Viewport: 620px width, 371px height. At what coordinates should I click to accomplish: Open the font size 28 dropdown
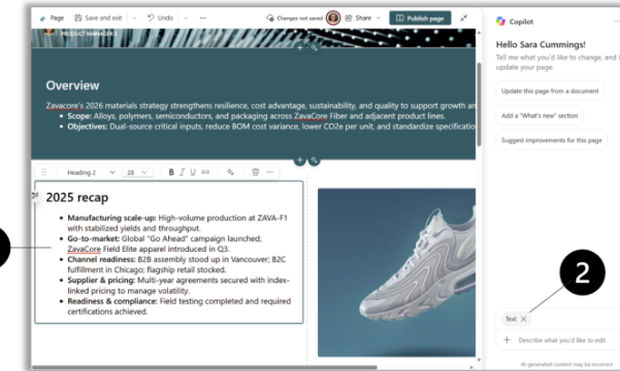point(137,172)
